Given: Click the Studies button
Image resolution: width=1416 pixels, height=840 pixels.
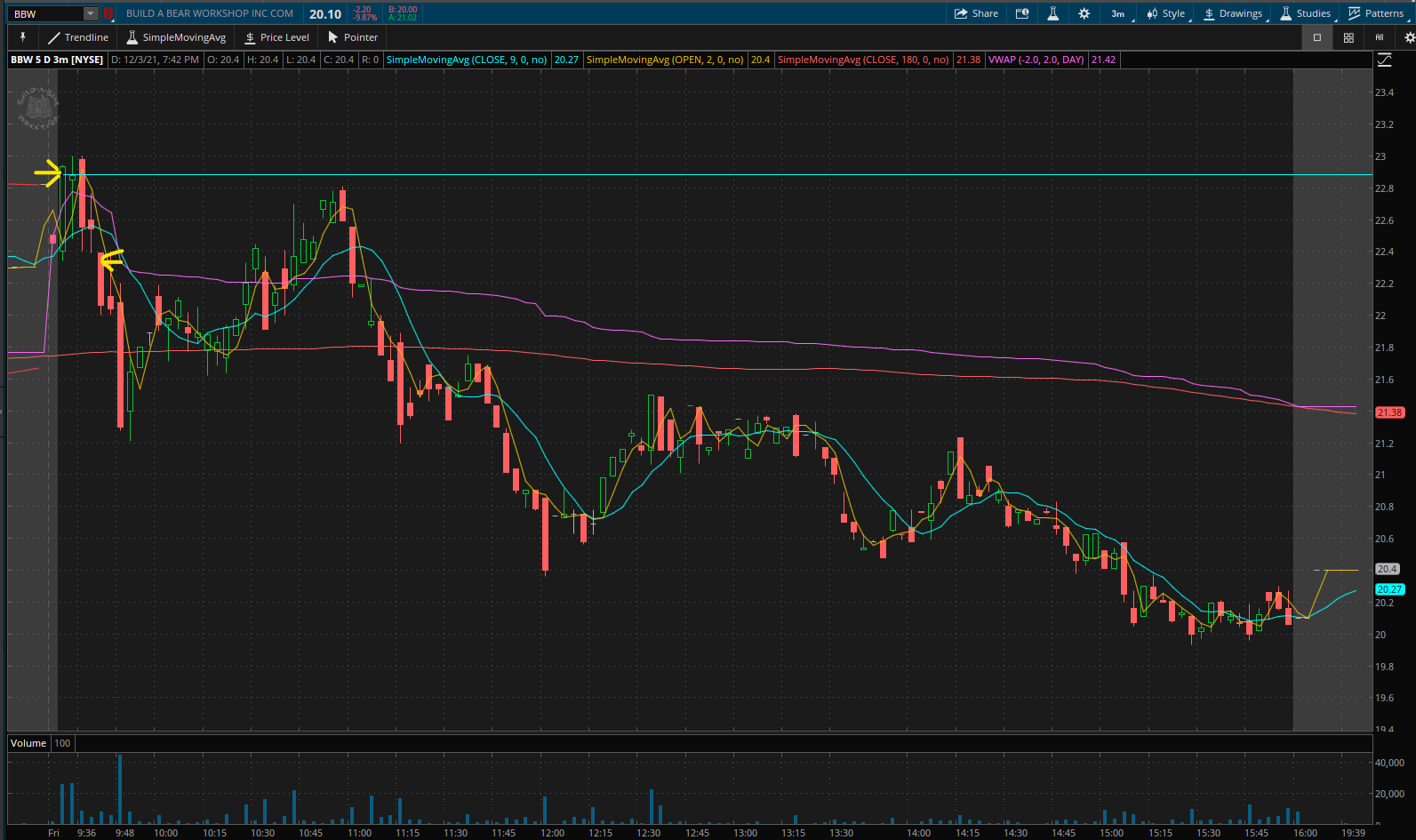Looking at the screenshot, I should [1306, 13].
